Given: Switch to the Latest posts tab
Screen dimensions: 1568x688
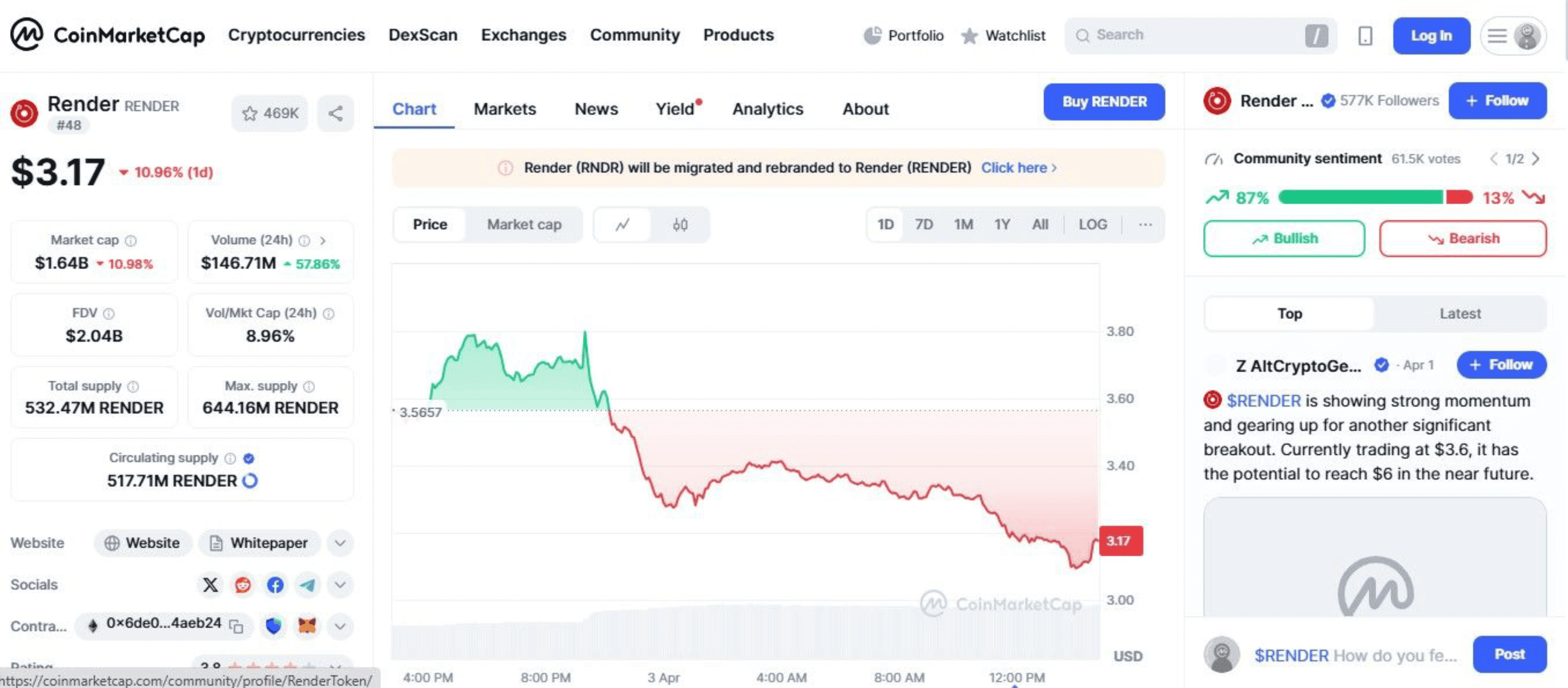Looking at the screenshot, I should [1459, 314].
